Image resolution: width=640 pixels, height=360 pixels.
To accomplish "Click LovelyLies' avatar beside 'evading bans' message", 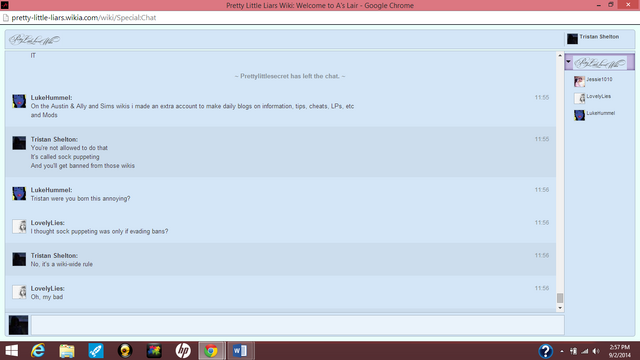I will tap(19, 226).
